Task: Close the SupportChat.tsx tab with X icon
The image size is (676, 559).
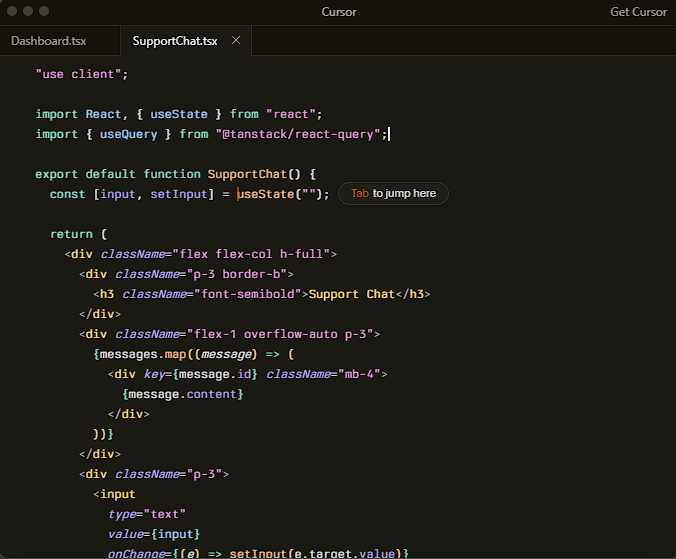Action: 236,41
